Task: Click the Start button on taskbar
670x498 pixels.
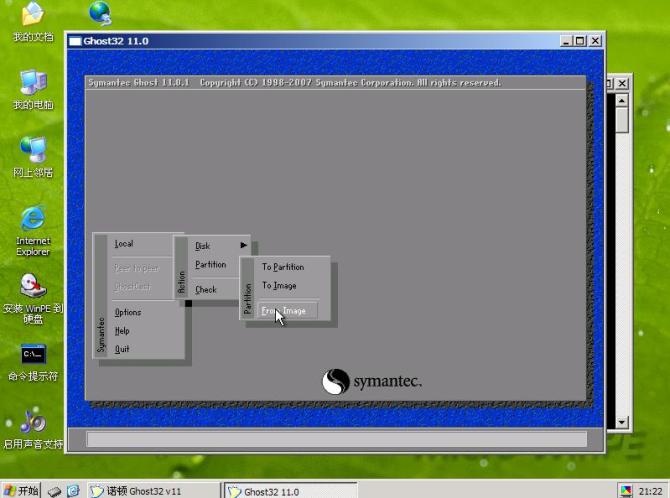Action: pos(21,491)
